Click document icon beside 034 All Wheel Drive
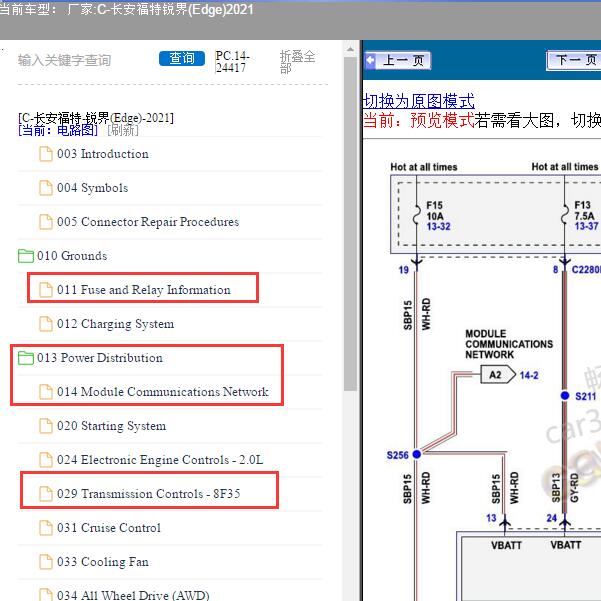601x601 pixels. 46,595
